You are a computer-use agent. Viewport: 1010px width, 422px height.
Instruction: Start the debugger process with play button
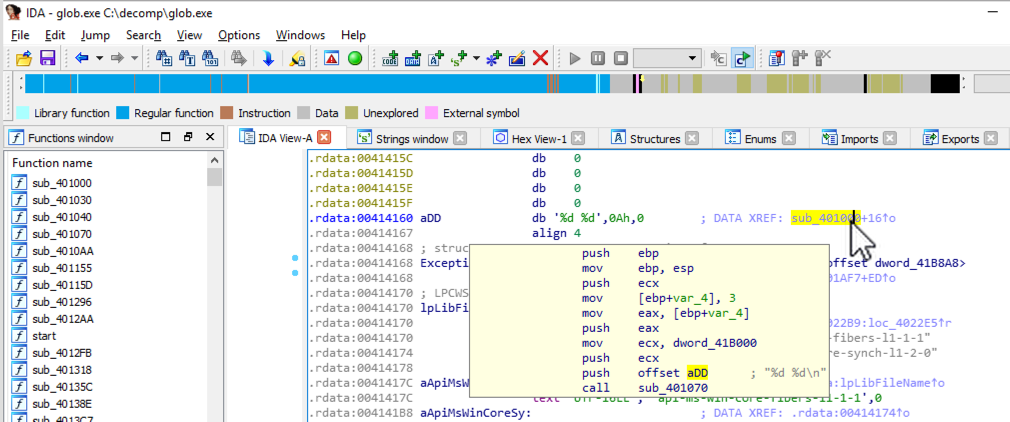574,59
